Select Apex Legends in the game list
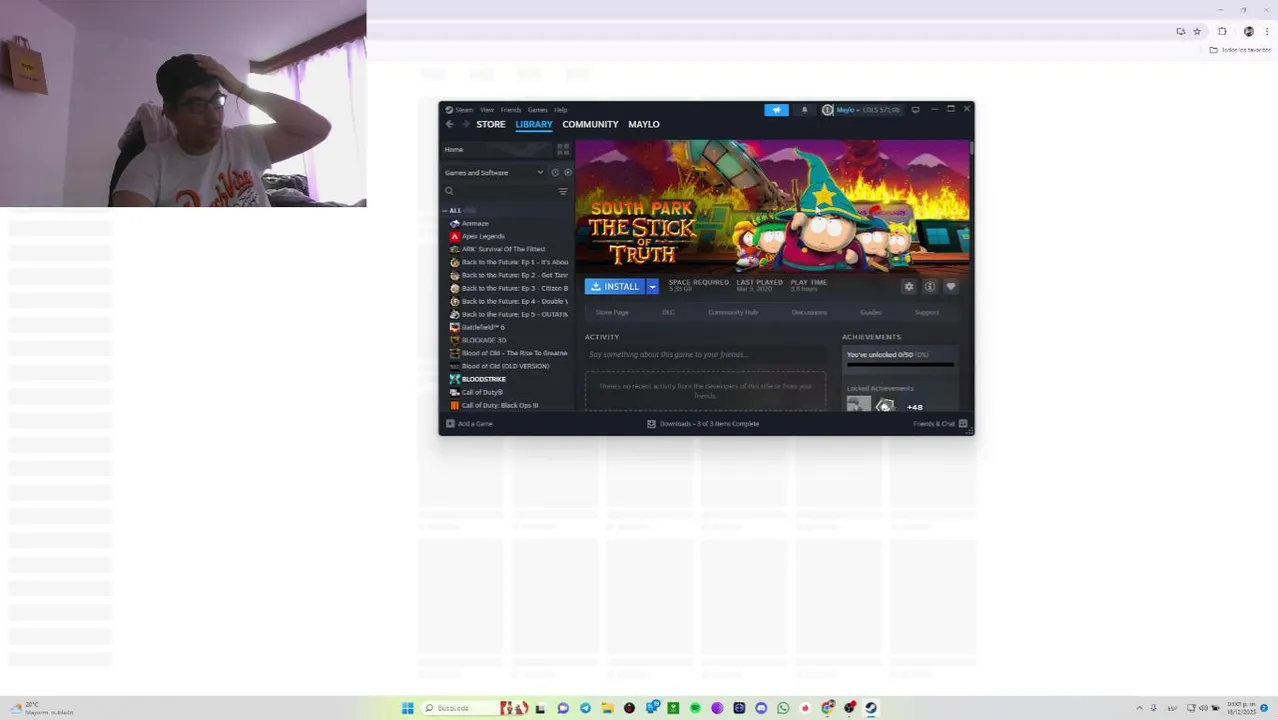The image size is (1278, 720). coord(483,236)
